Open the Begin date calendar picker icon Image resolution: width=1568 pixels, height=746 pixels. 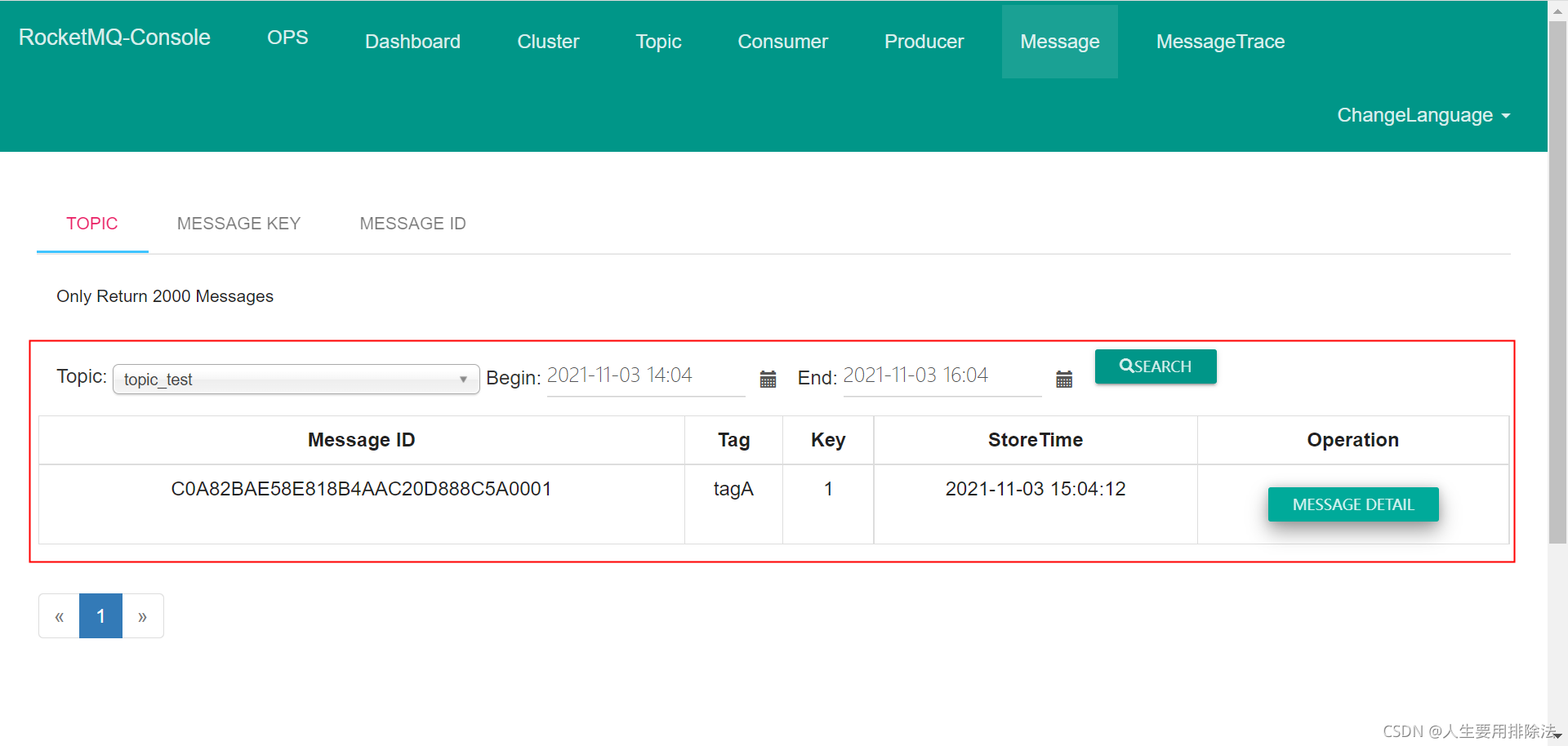[768, 380]
